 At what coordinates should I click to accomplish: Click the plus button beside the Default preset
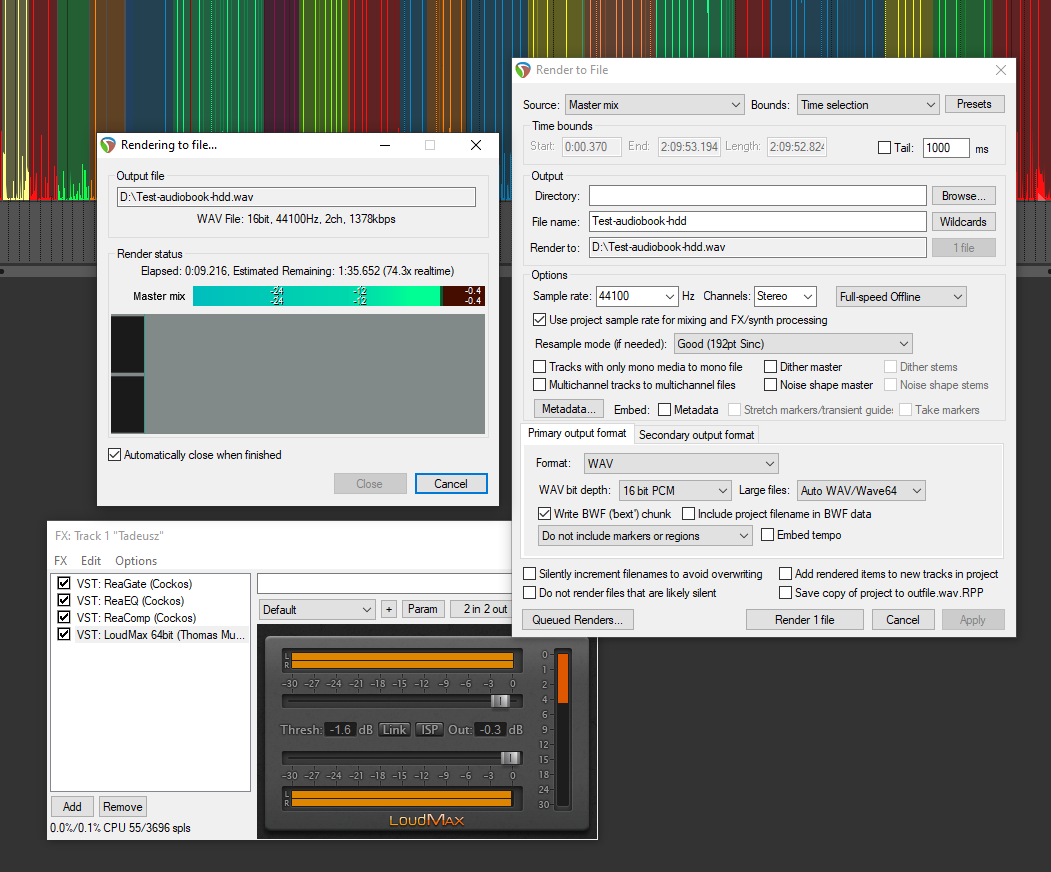click(388, 609)
